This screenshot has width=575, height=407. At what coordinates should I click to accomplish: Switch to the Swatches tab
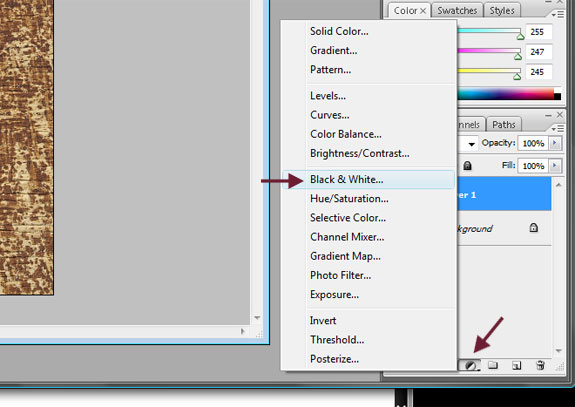click(x=457, y=11)
